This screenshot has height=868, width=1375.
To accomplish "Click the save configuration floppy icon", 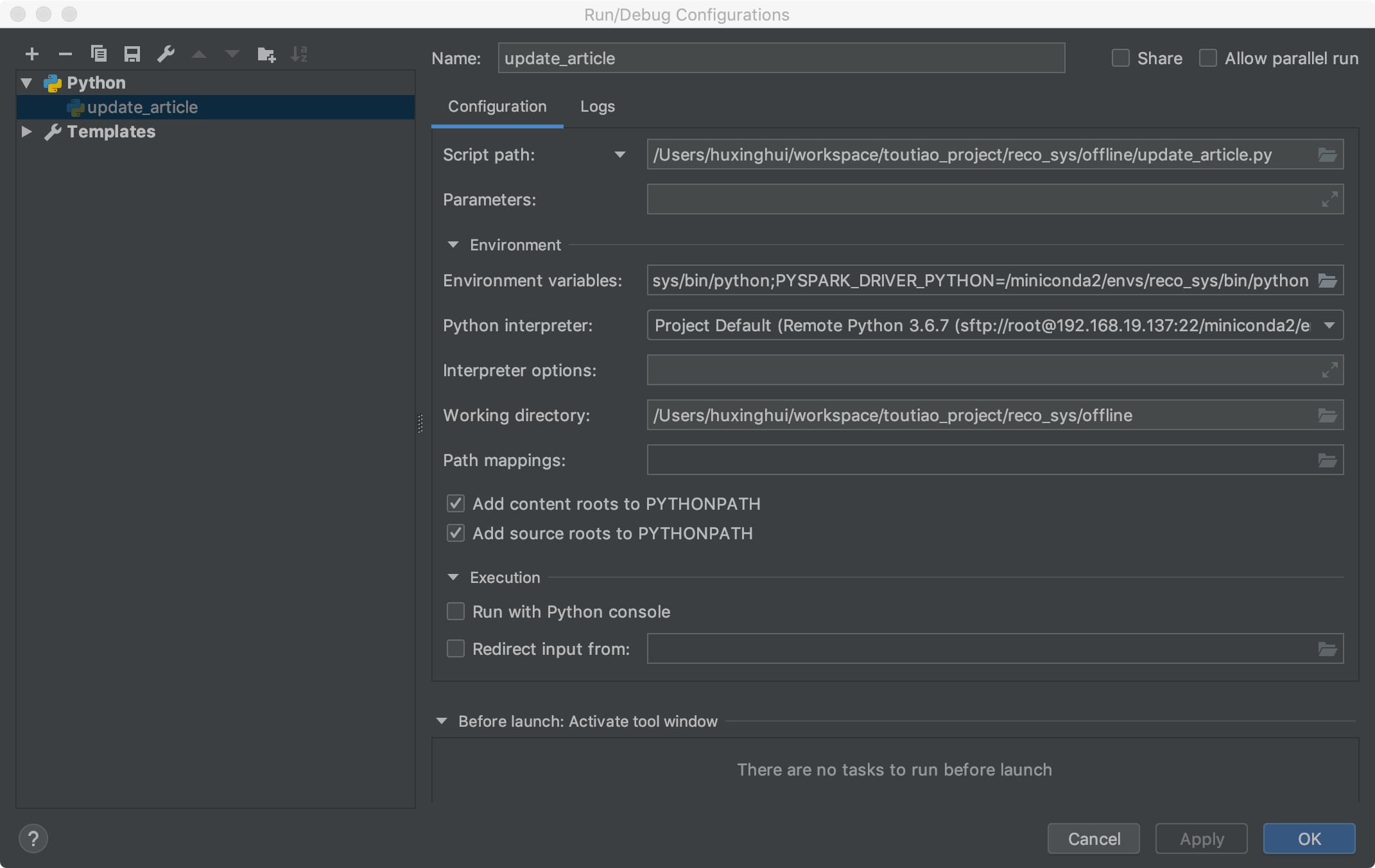I will click(132, 54).
